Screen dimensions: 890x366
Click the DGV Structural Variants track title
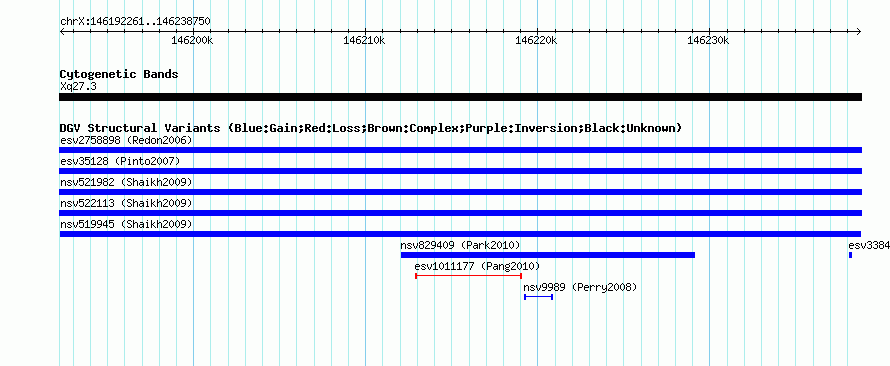(x=371, y=128)
